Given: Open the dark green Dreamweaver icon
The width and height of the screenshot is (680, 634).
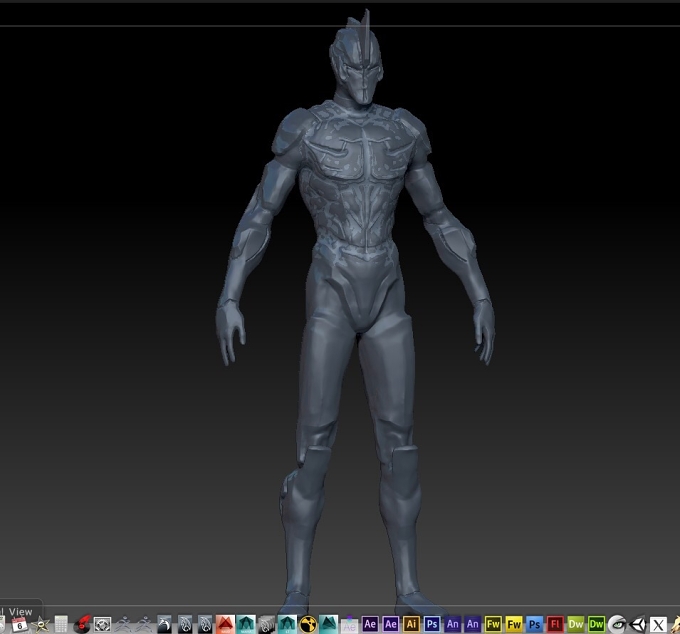Looking at the screenshot, I should 596,624.
